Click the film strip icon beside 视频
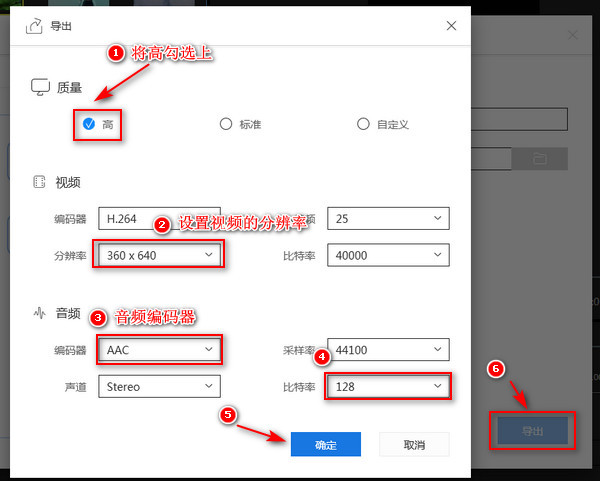 (x=39, y=182)
